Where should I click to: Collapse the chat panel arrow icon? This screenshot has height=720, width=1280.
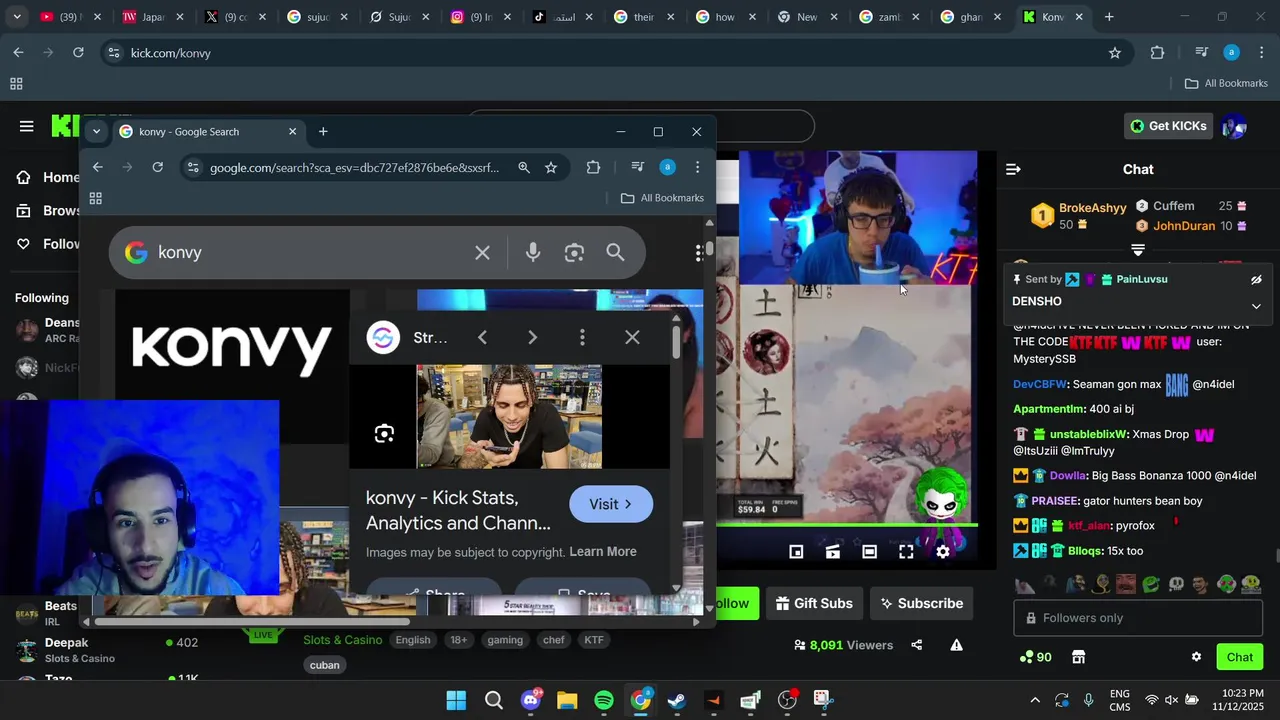coord(1013,169)
